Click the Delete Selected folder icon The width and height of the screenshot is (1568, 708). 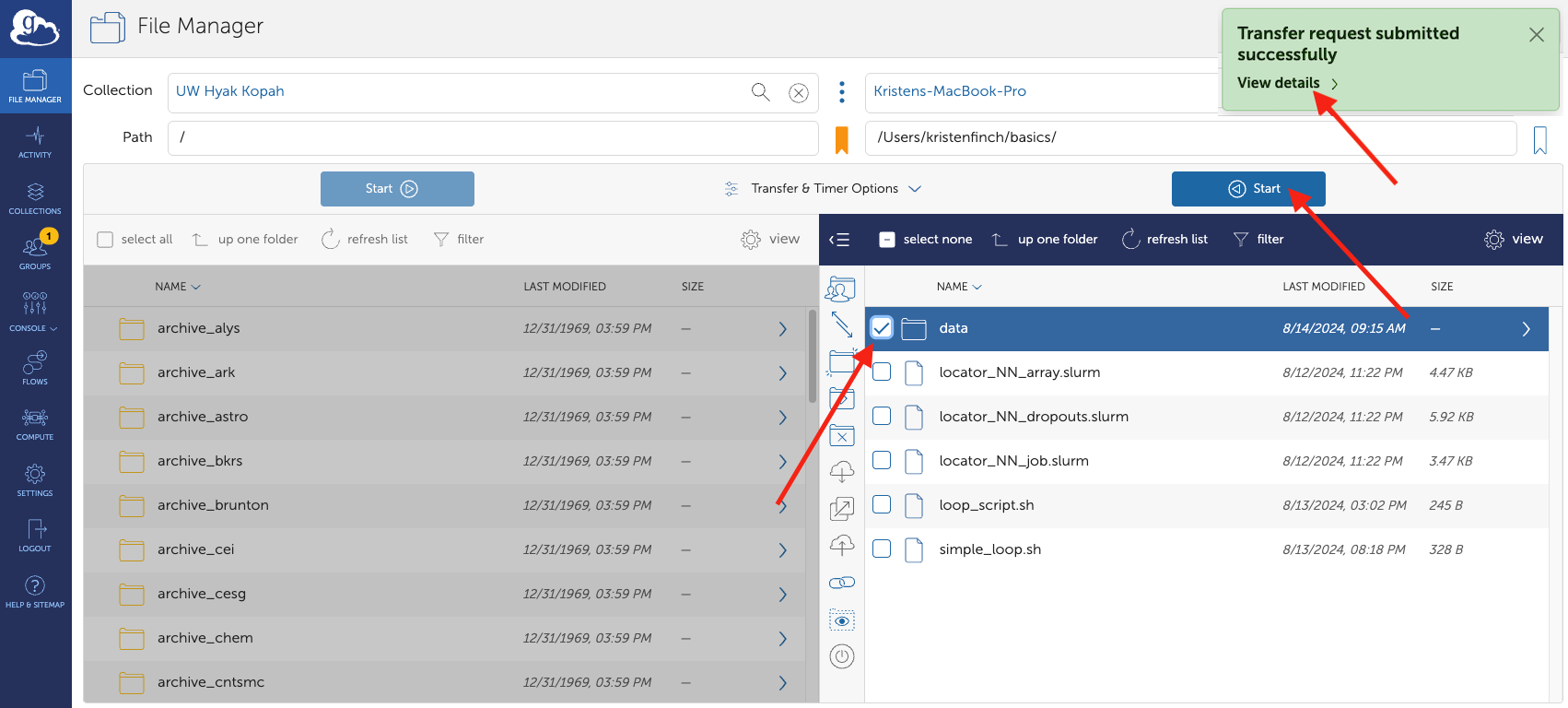(842, 435)
